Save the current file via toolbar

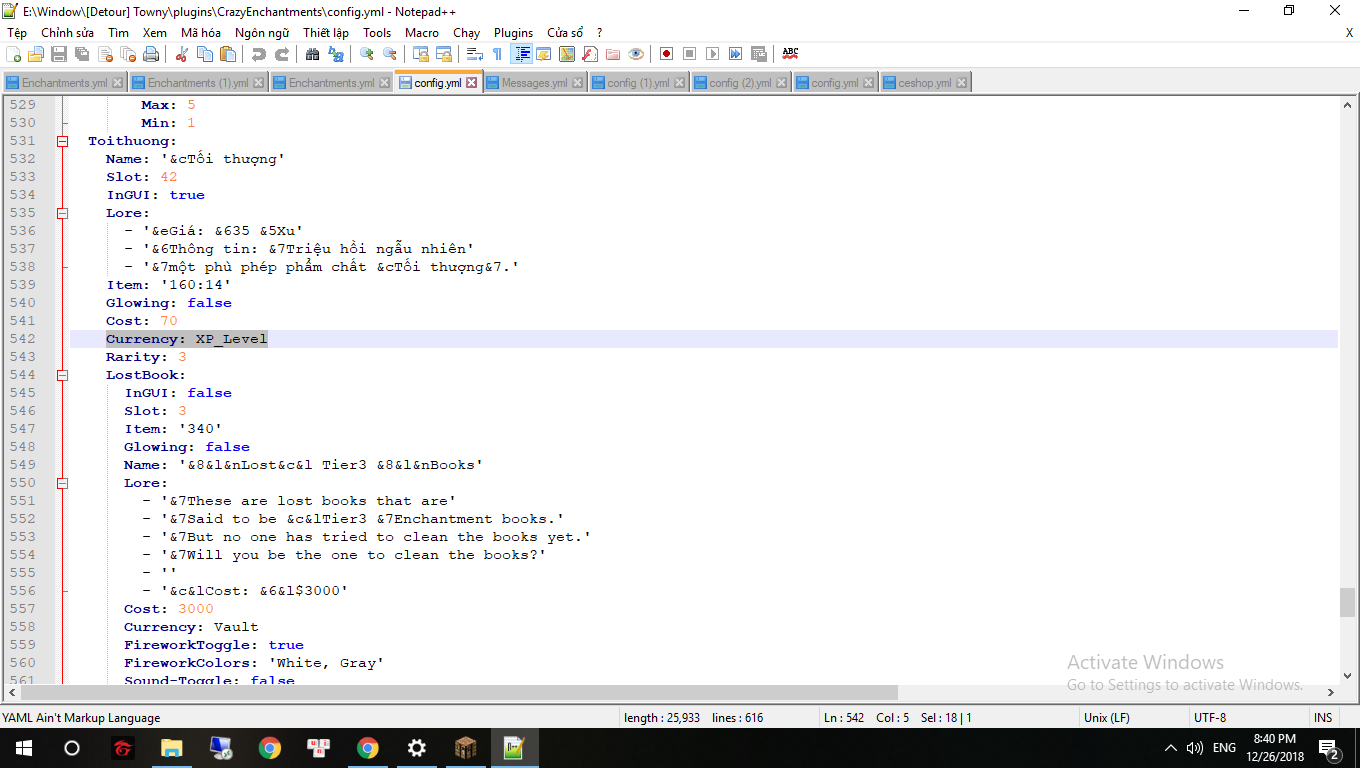[59, 54]
